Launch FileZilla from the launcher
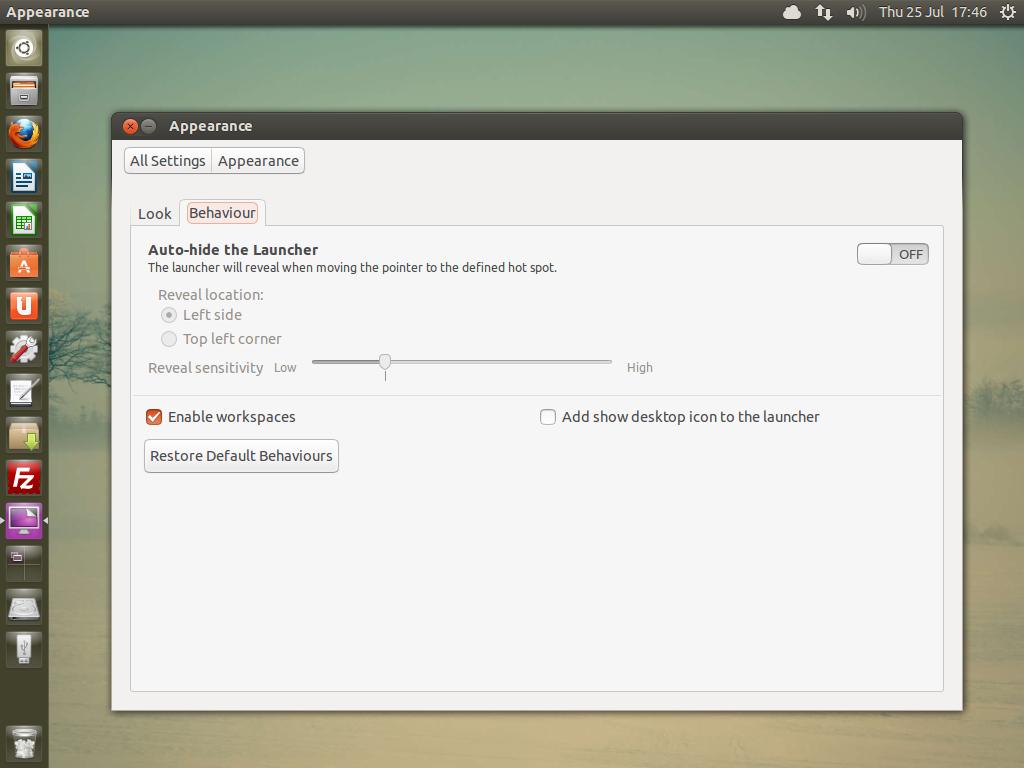Image resolution: width=1024 pixels, height=768 pixels. (24, 477)
